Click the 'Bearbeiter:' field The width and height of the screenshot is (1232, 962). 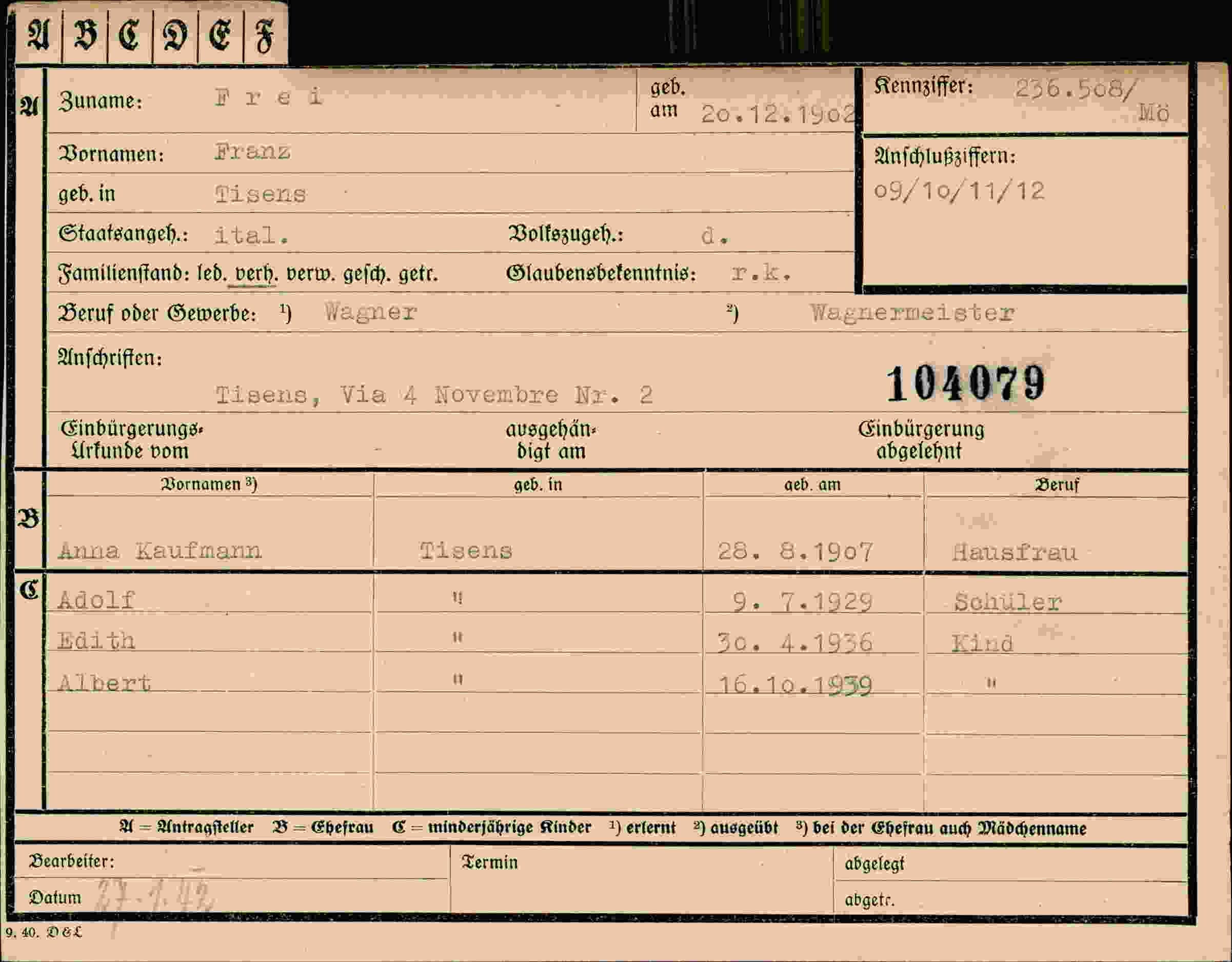click(232, 861)
